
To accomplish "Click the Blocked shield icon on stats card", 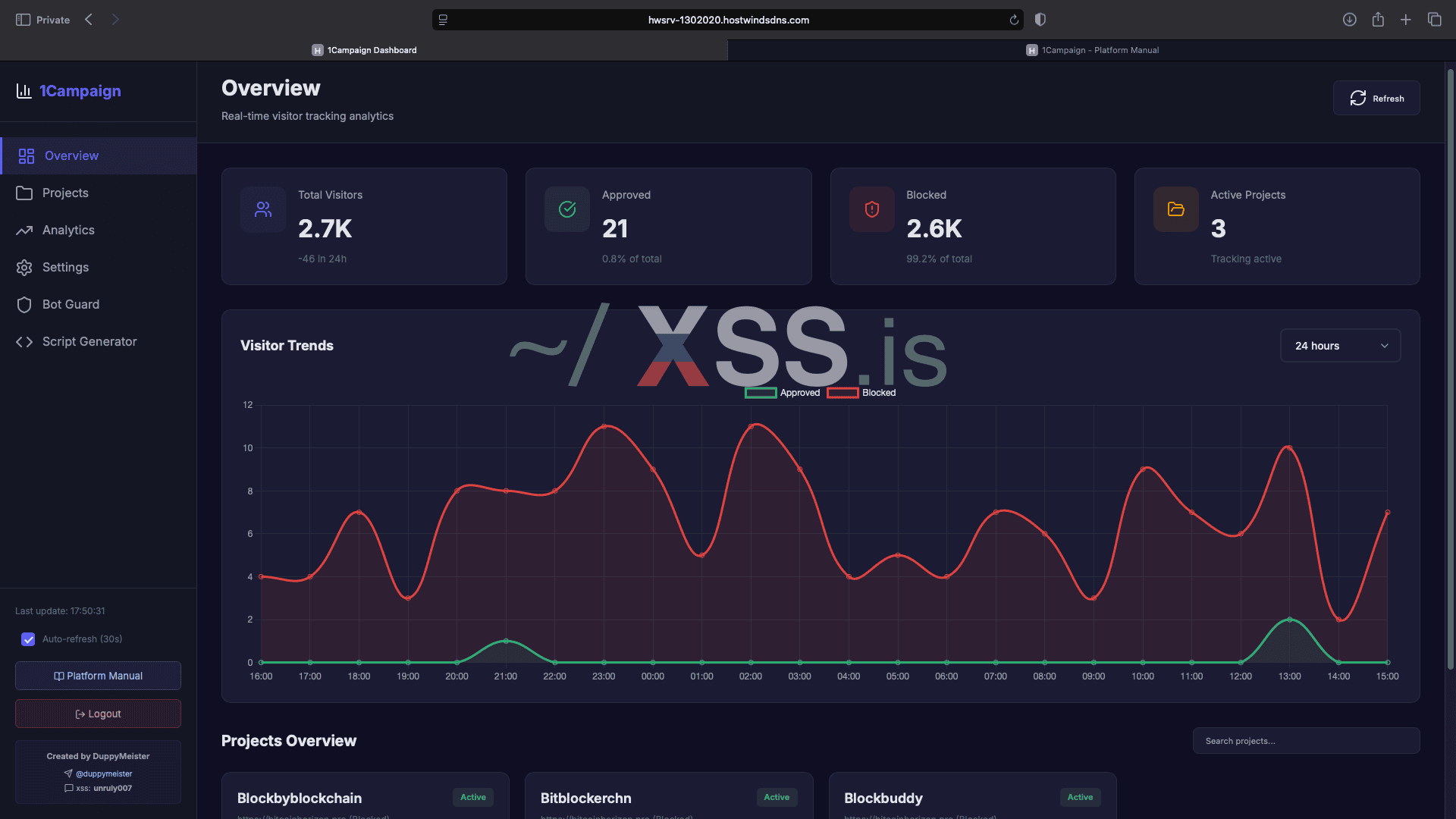I will pos(871,209).
